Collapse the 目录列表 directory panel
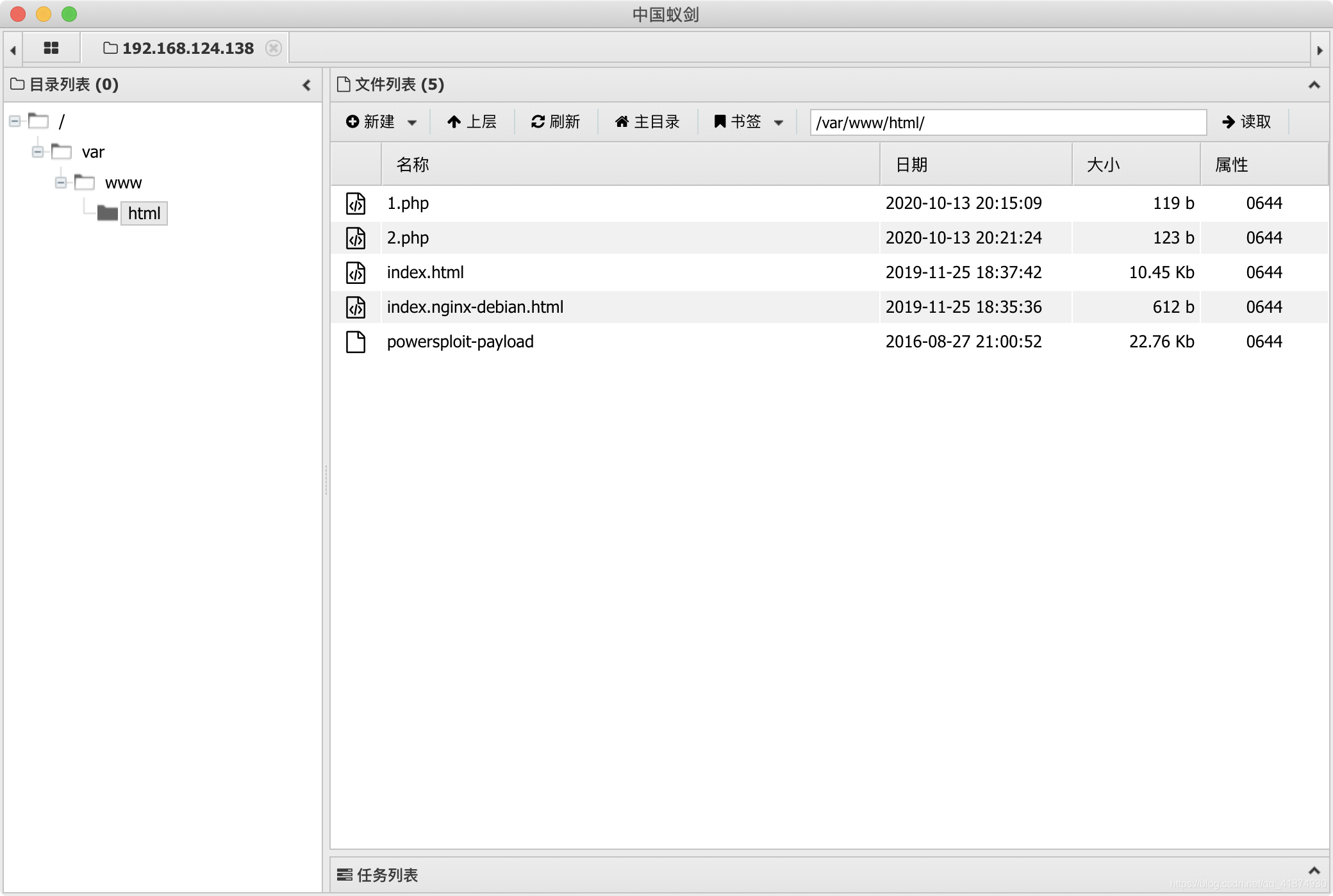Screen dimensions: 1333x896 click(307, 85)
